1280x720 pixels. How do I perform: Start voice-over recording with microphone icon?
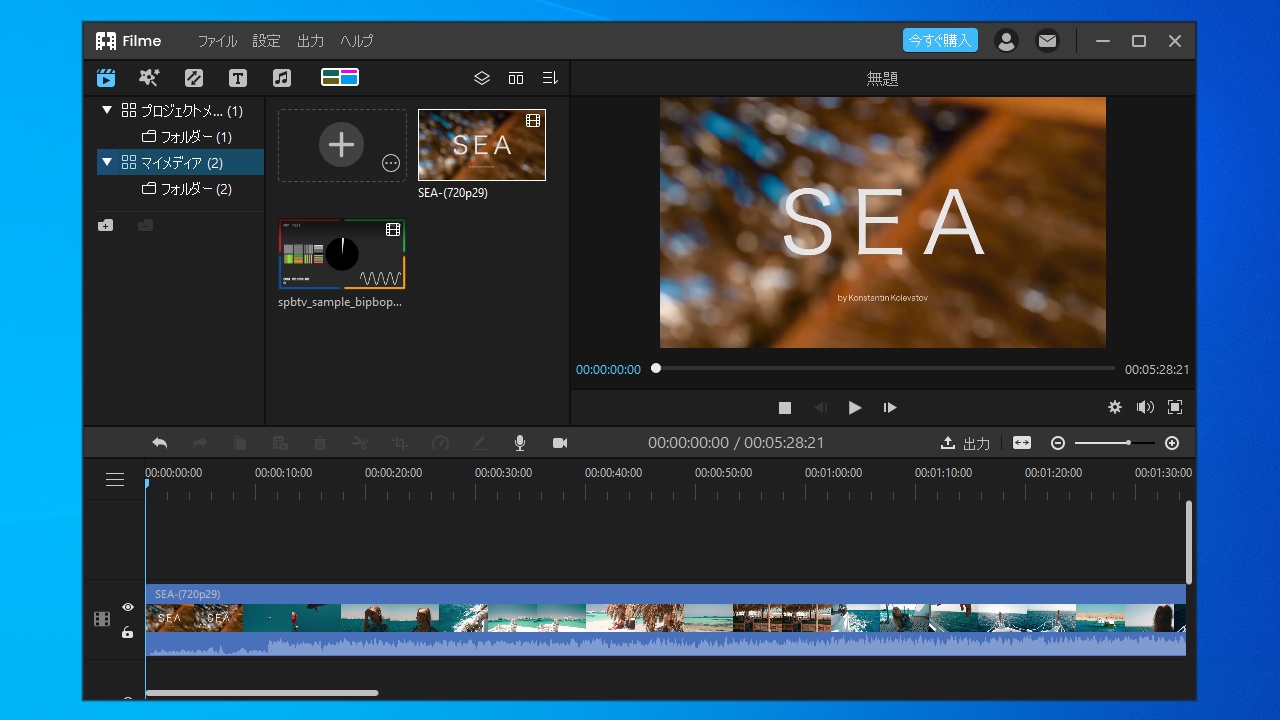click(520, 443)
